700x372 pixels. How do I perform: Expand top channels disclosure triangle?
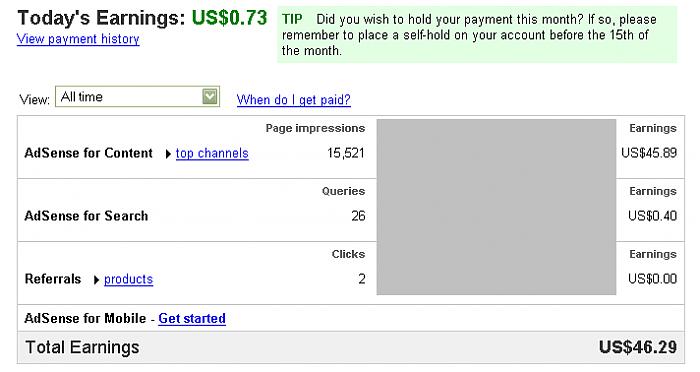click(168, 154)
